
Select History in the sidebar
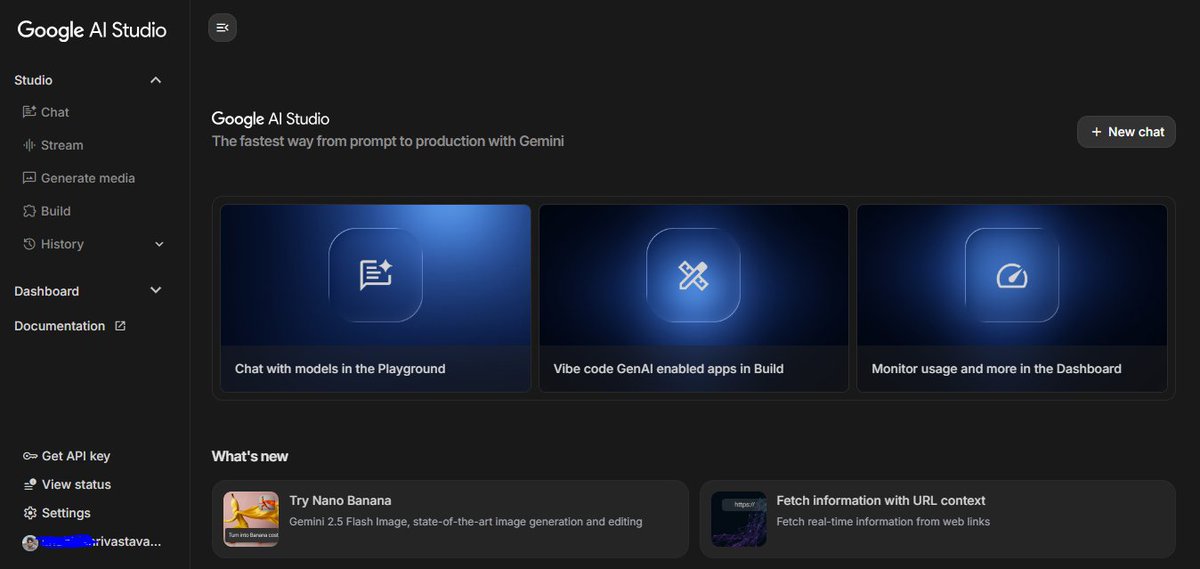(x=62, y=244)
